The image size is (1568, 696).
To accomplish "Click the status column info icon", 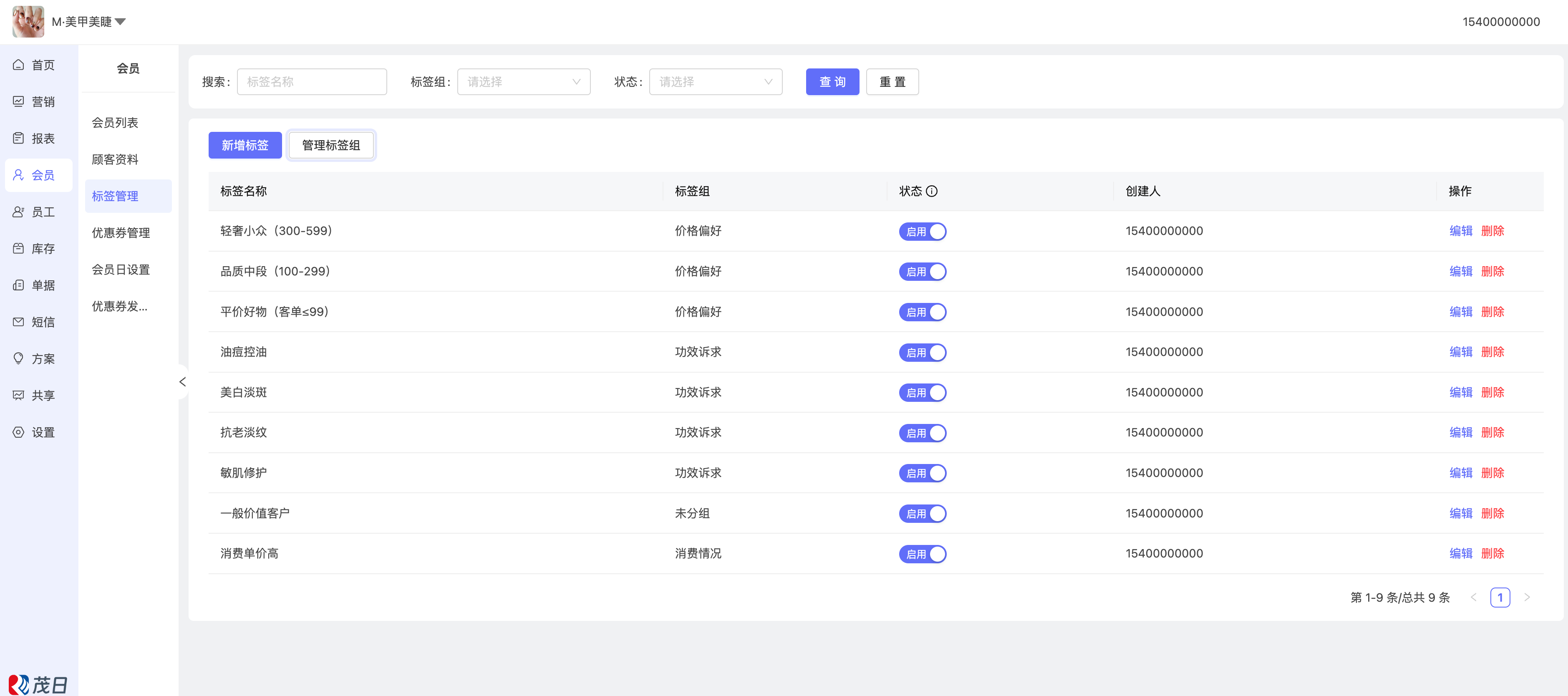I will pos(931,191).
